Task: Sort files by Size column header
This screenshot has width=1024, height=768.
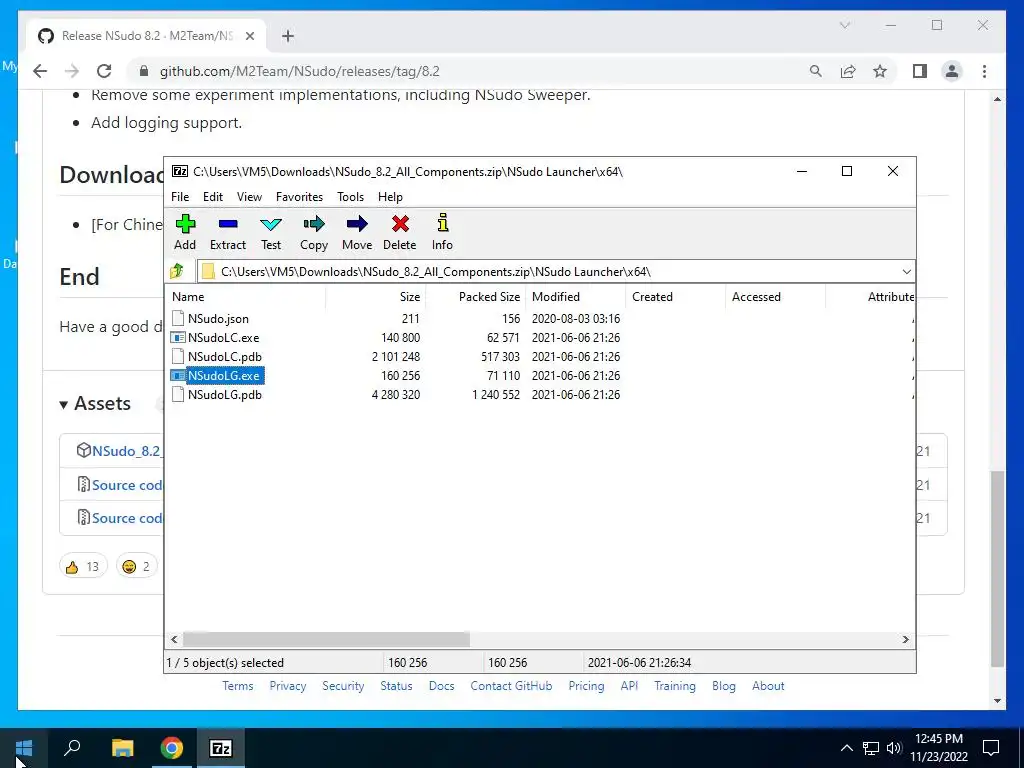Action: point(376,296)
